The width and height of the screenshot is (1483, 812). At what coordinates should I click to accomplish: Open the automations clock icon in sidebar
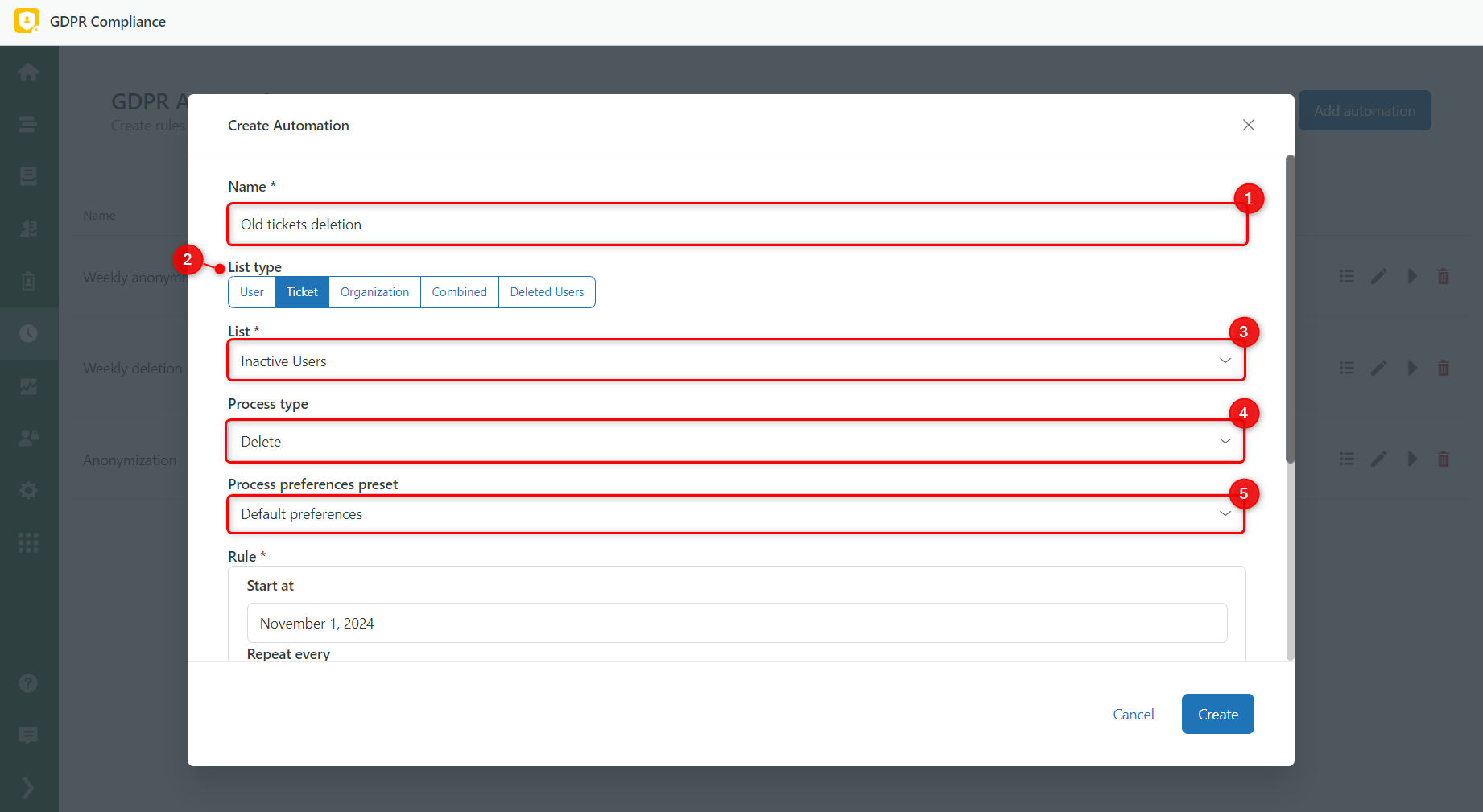click(x=28, y=333)
